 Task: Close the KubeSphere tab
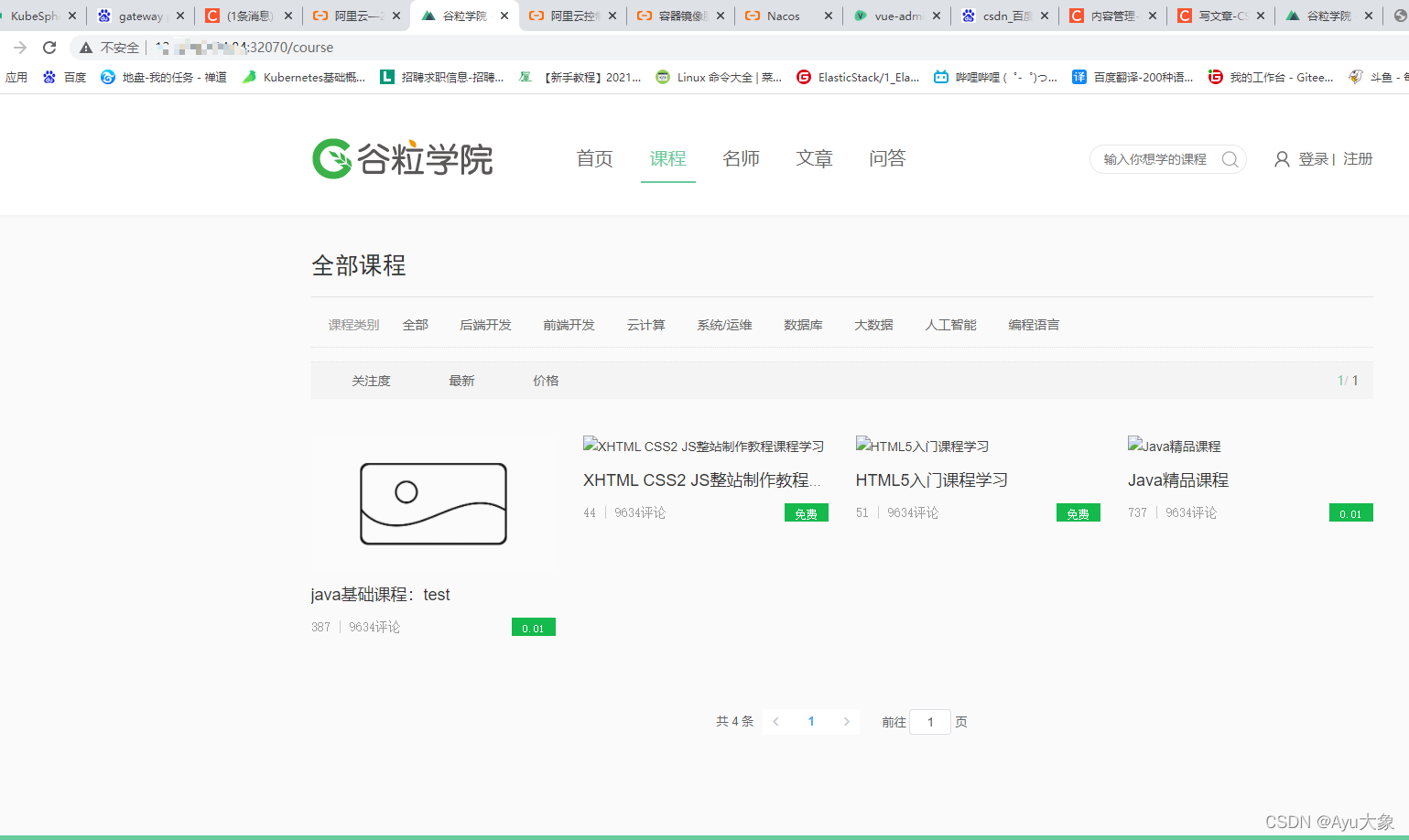[x=72, y=16]
